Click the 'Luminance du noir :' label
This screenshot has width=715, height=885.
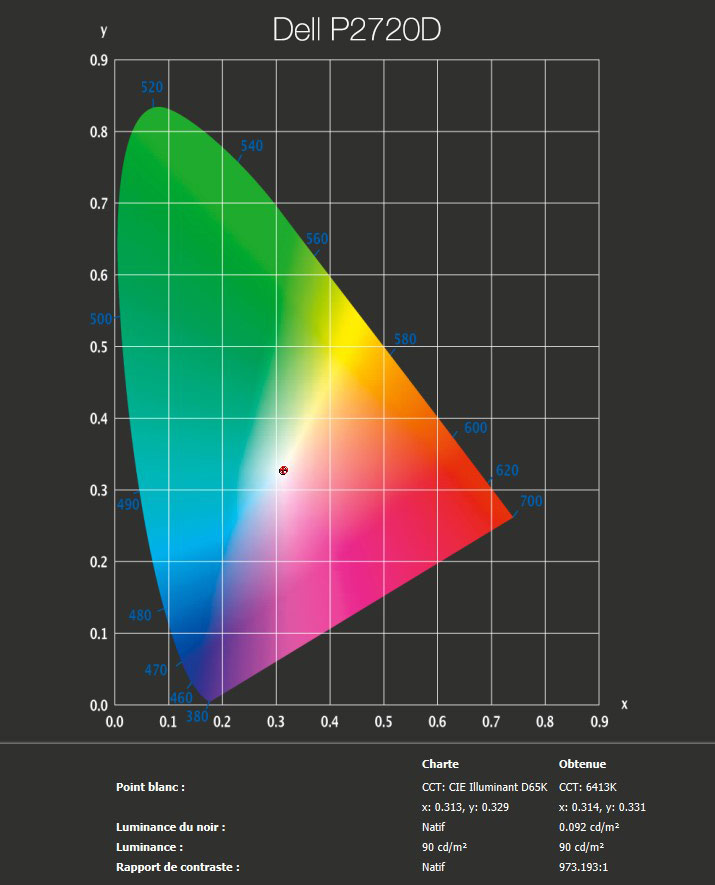[171, 827]
